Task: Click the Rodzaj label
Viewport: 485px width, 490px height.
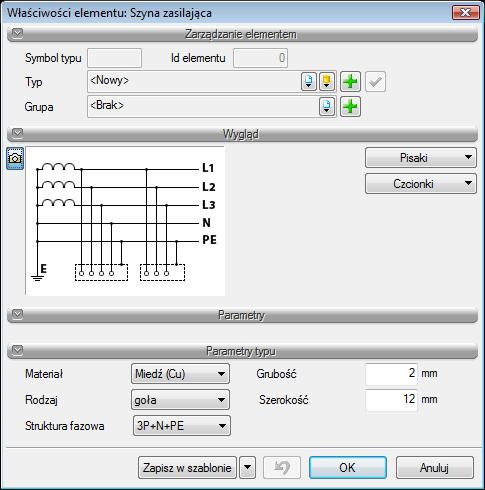Action: point(41,400)
